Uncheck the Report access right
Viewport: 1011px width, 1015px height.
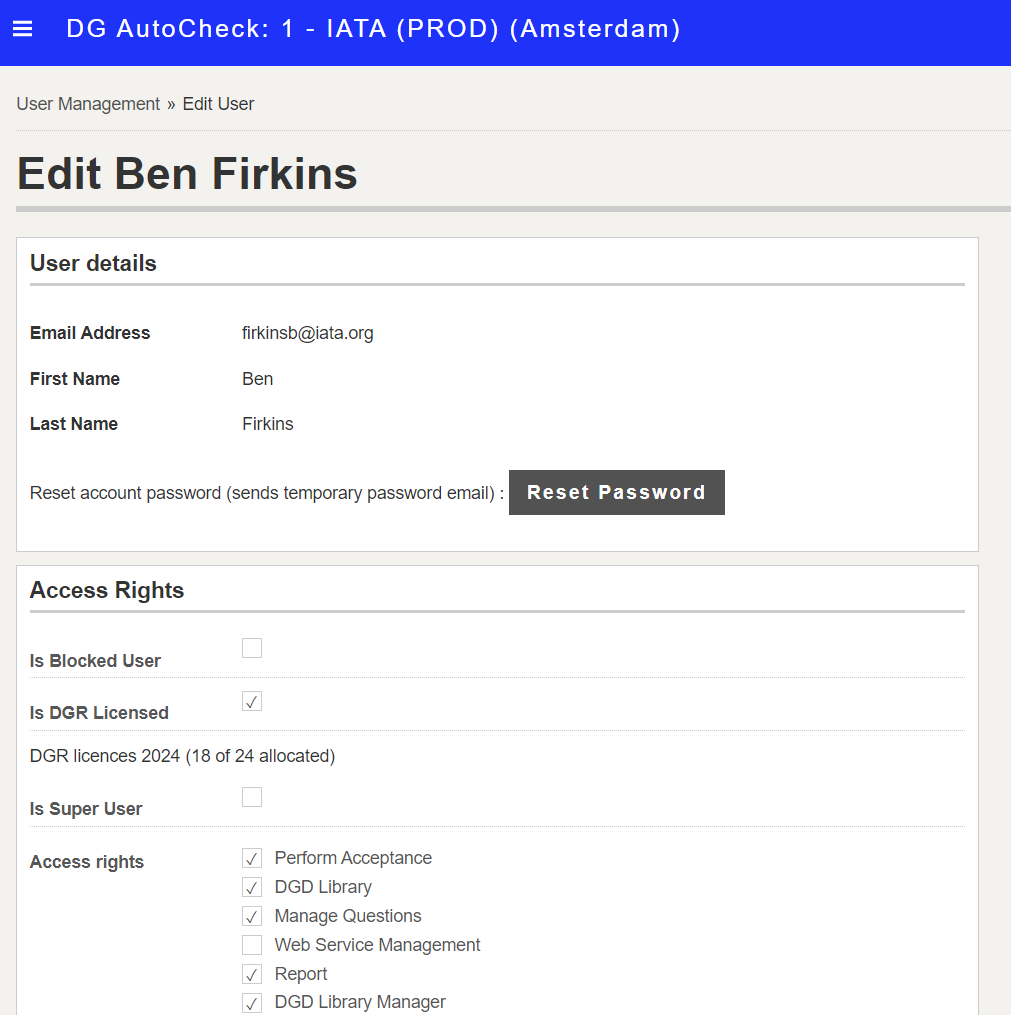point(252,974)
